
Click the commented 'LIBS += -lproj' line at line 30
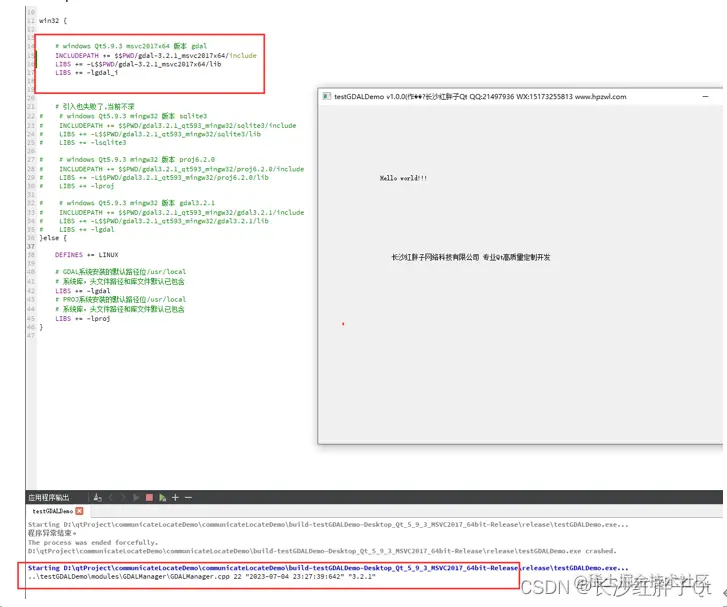[x=86, y=186]
